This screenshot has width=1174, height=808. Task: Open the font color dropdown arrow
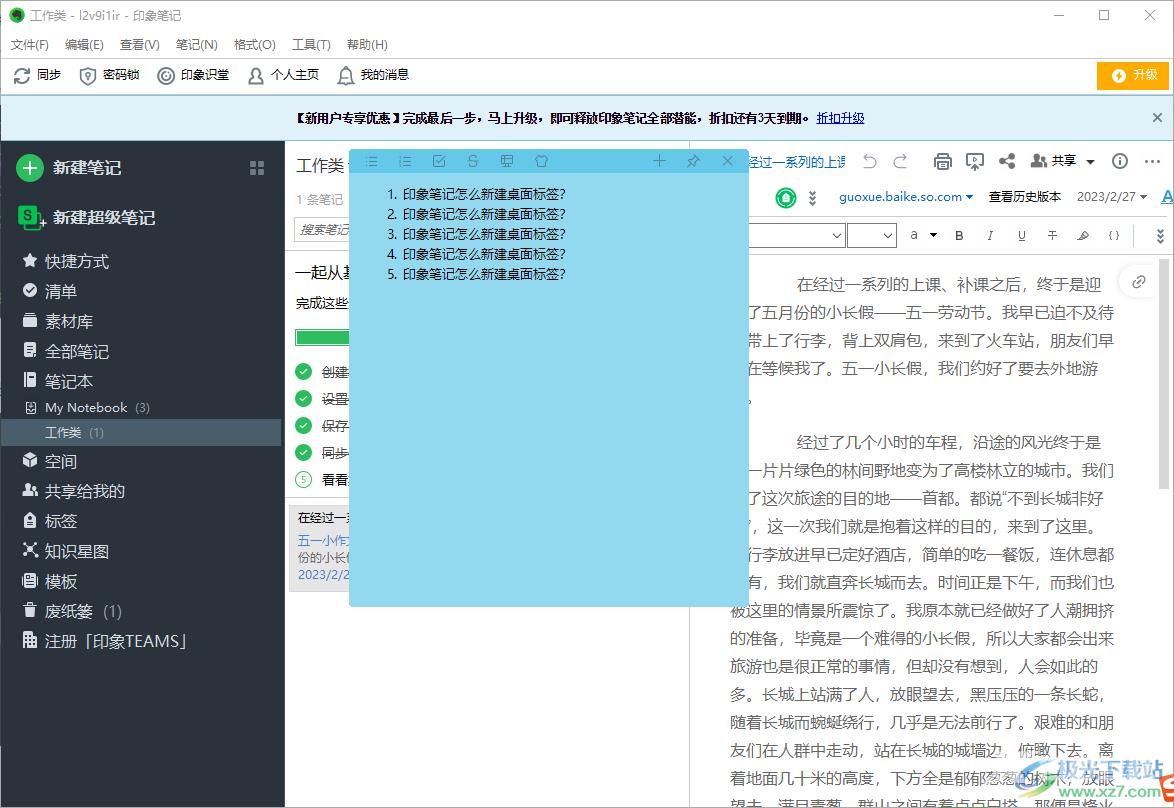coord(934,235)
